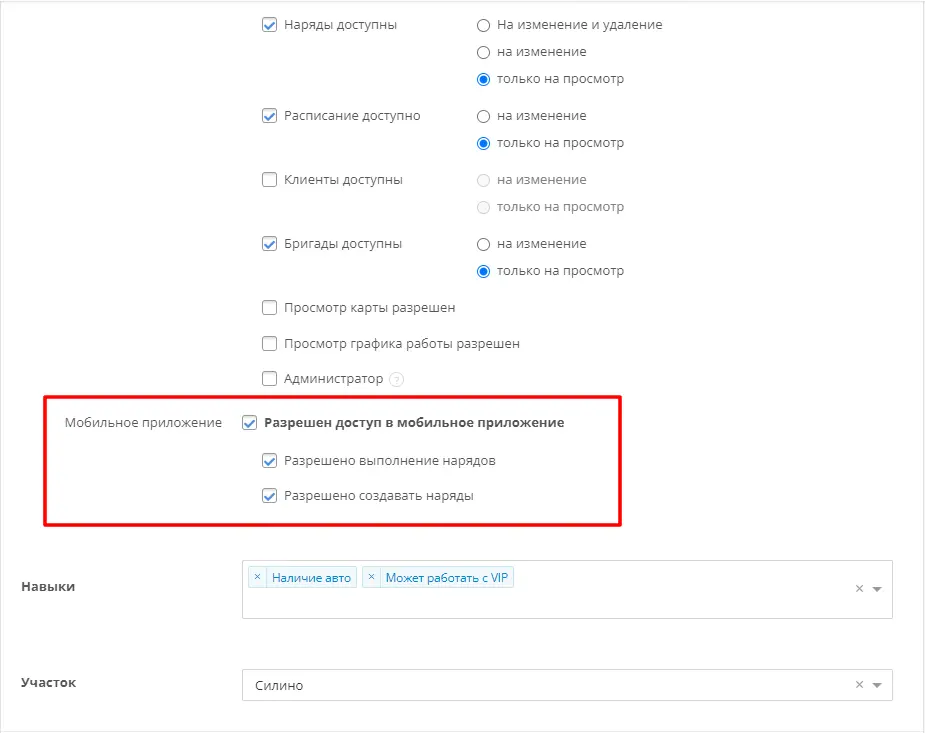Remove the 'Может работать с VIP' tag
This screenshot has width=925, height=733.
pyautogui.click(x=371, y=577)
